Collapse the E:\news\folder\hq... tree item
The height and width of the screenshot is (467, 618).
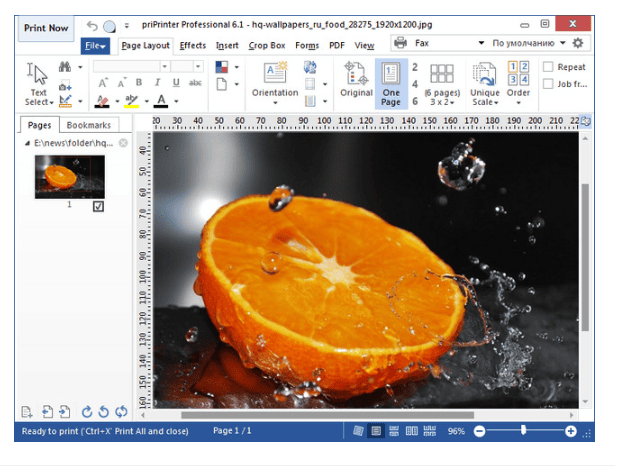[x=27, y=143]
